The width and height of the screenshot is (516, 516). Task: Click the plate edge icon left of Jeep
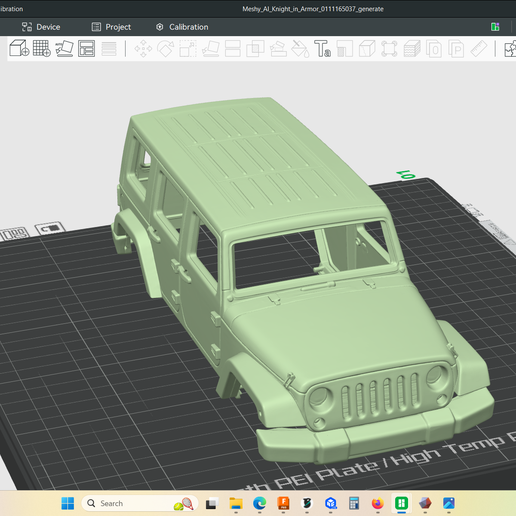pos(50,229)
